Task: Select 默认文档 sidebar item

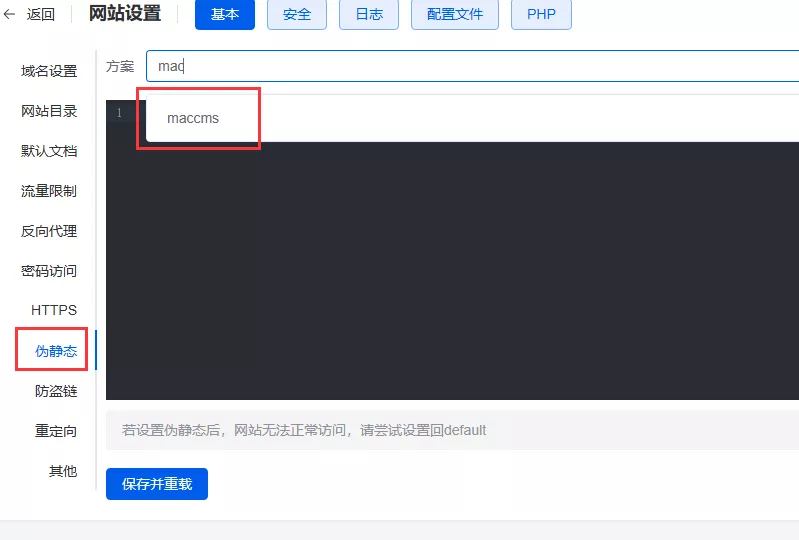Action: pyautogui.click(x=49, y=151)
